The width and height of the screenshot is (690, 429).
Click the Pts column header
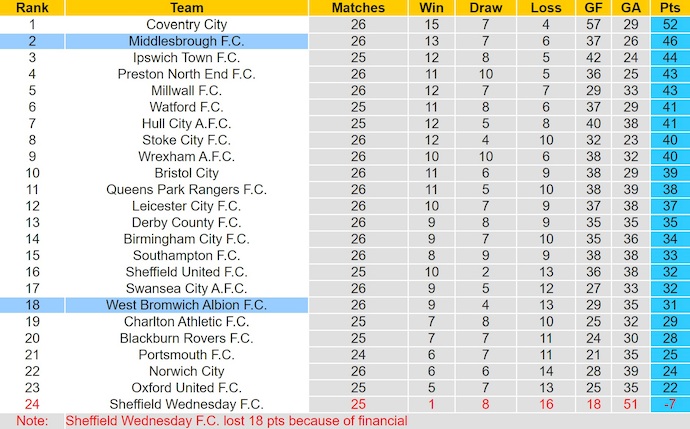(669, 8)
